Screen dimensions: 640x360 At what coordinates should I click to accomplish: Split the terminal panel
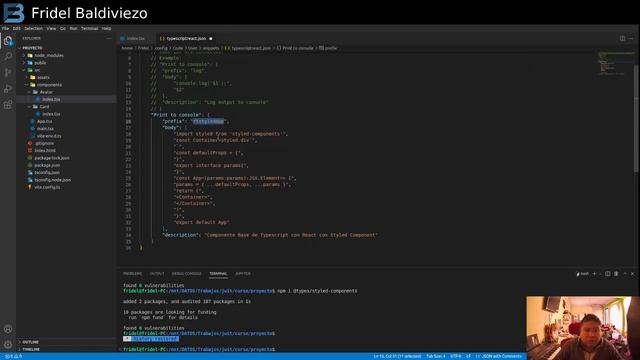click(x=608, y=274)
